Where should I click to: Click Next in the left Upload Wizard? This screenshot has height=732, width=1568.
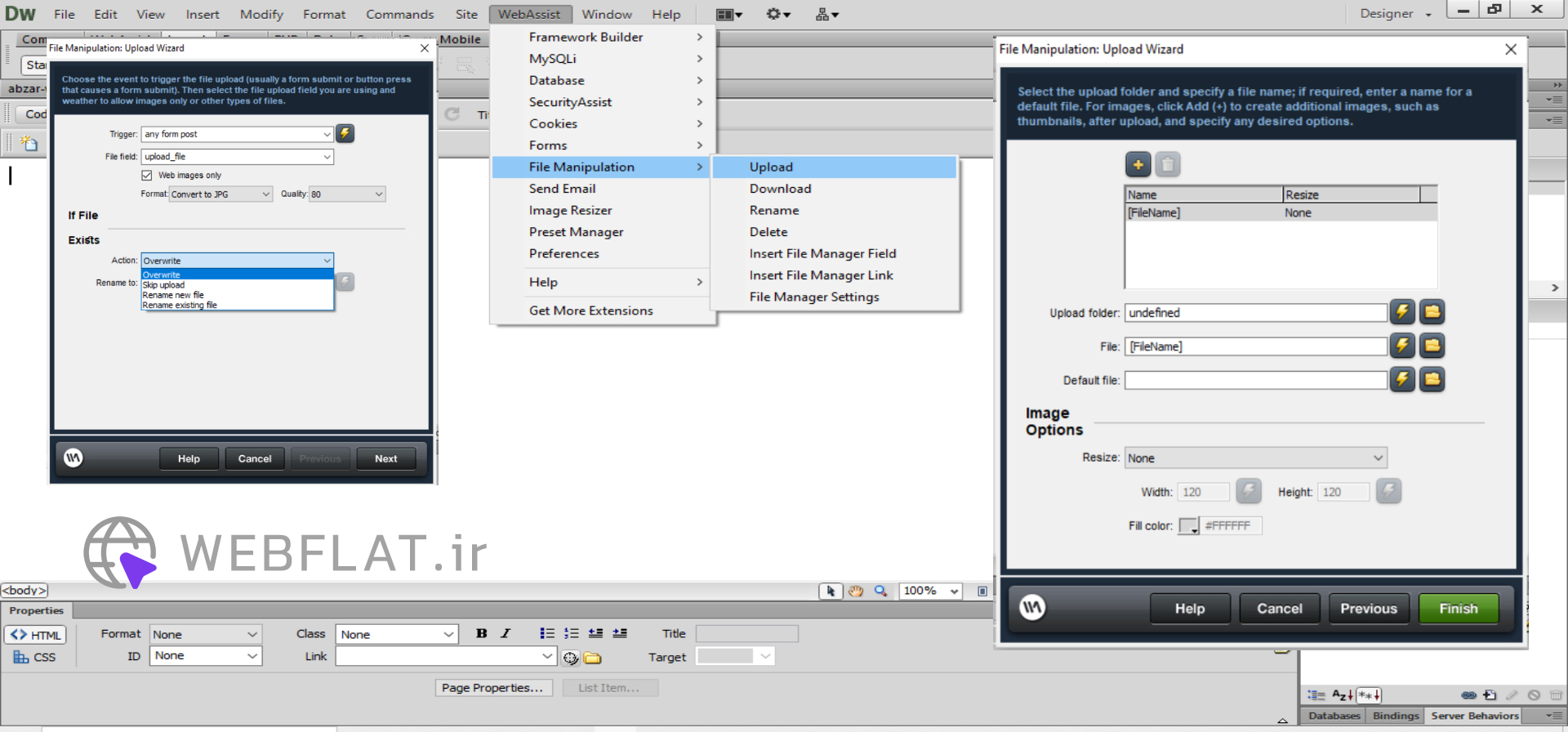tap(386, 458)
